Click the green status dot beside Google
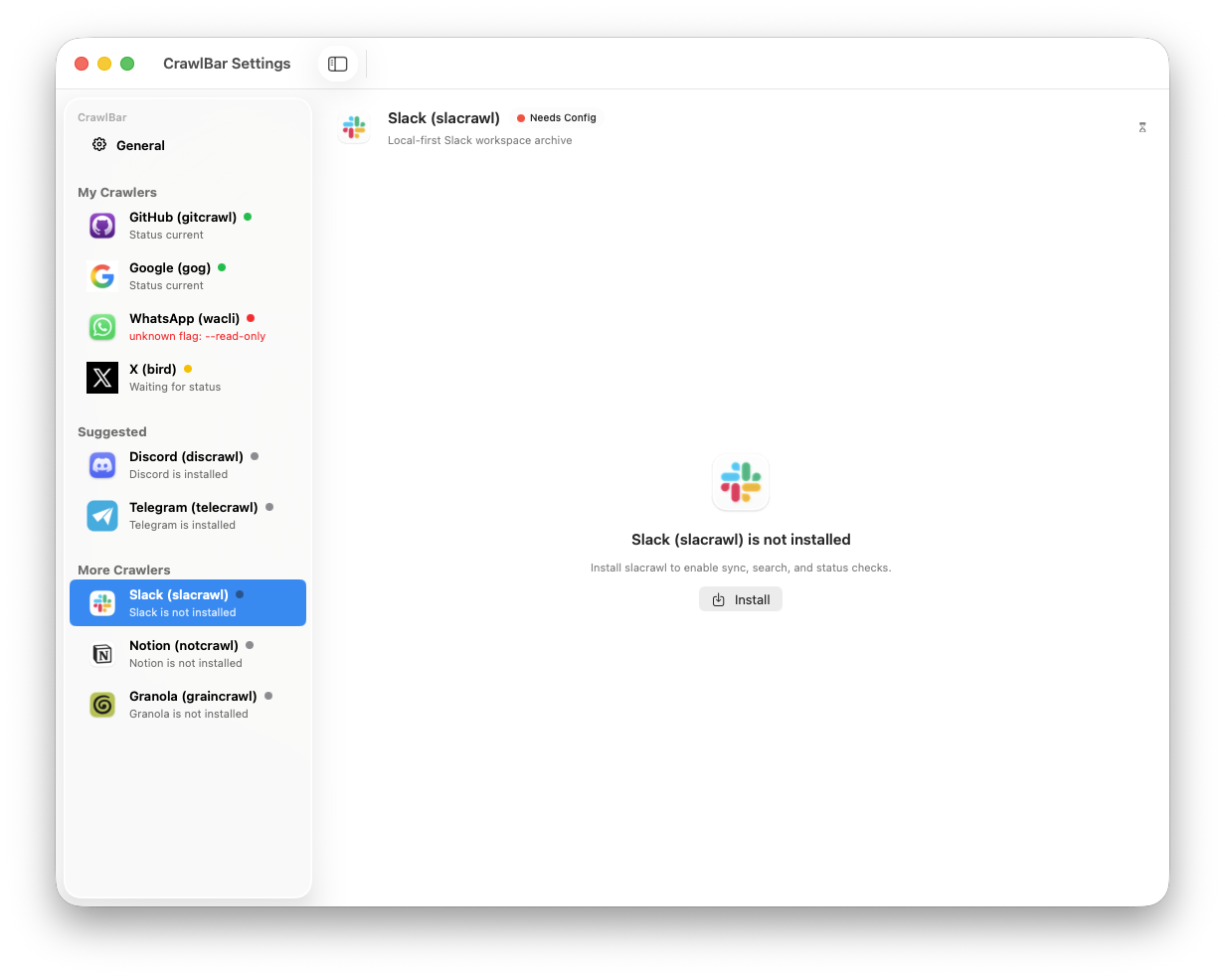Viewport: 1225px width, 980px height. pyautogui.click(x=222, y=267)
